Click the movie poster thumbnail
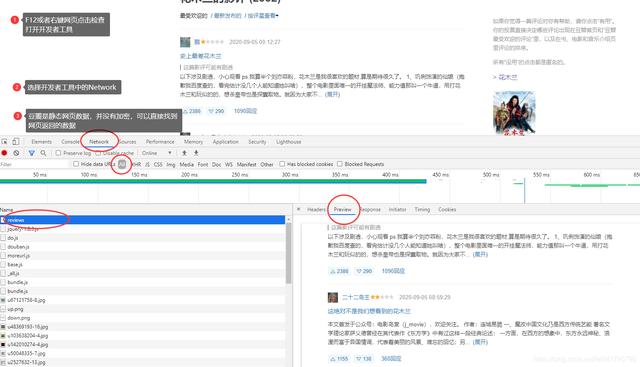Image resolution: width=640 pixels, height=367 pixels. [x=514, y=113]
